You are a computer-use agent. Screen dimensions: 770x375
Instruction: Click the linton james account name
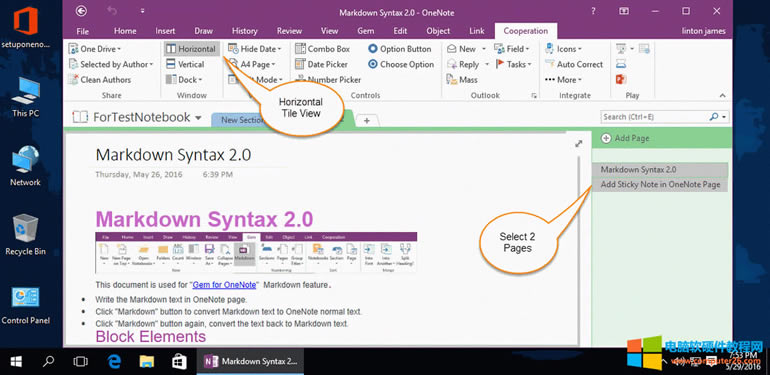pyautogui.click(x=703, y=31)
